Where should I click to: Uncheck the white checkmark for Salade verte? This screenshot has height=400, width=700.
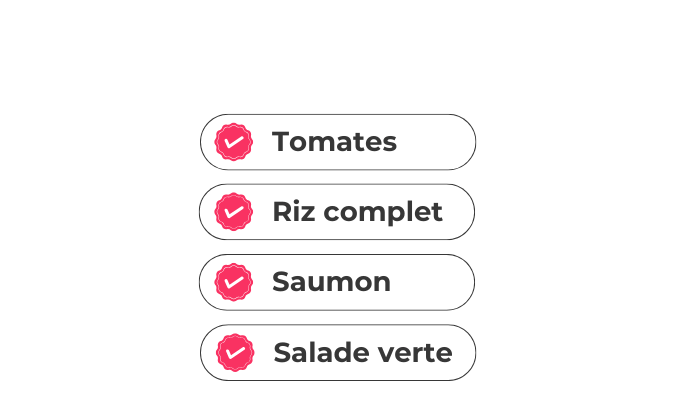click(x=235, y=352)
